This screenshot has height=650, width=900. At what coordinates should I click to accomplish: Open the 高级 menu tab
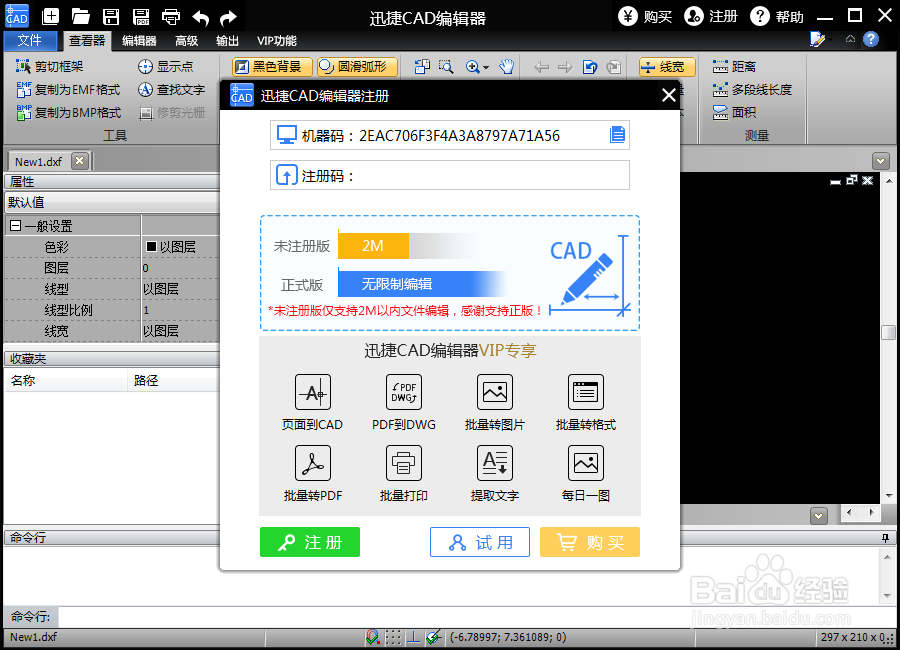(186, 40)
